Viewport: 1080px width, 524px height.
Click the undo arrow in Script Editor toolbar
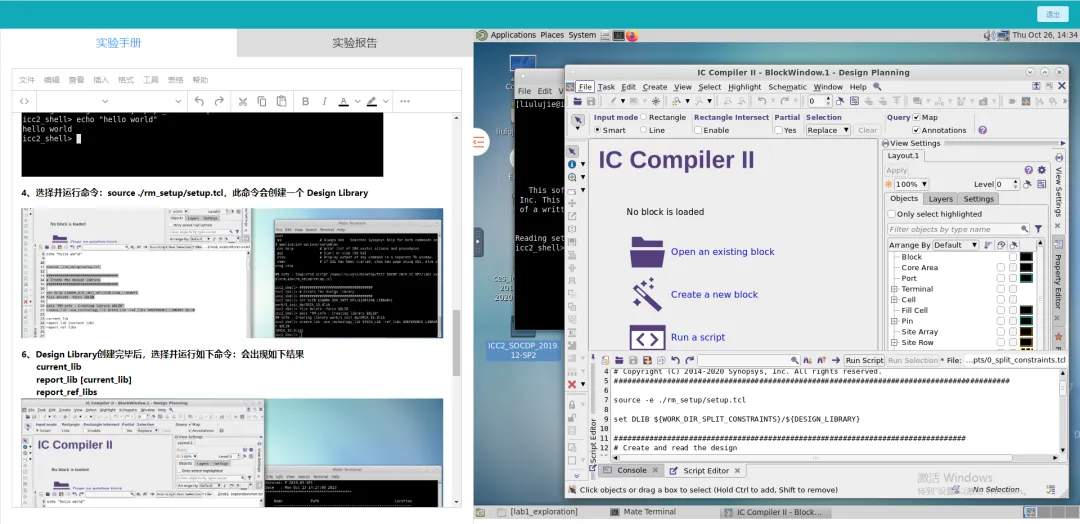pos(675,360)
